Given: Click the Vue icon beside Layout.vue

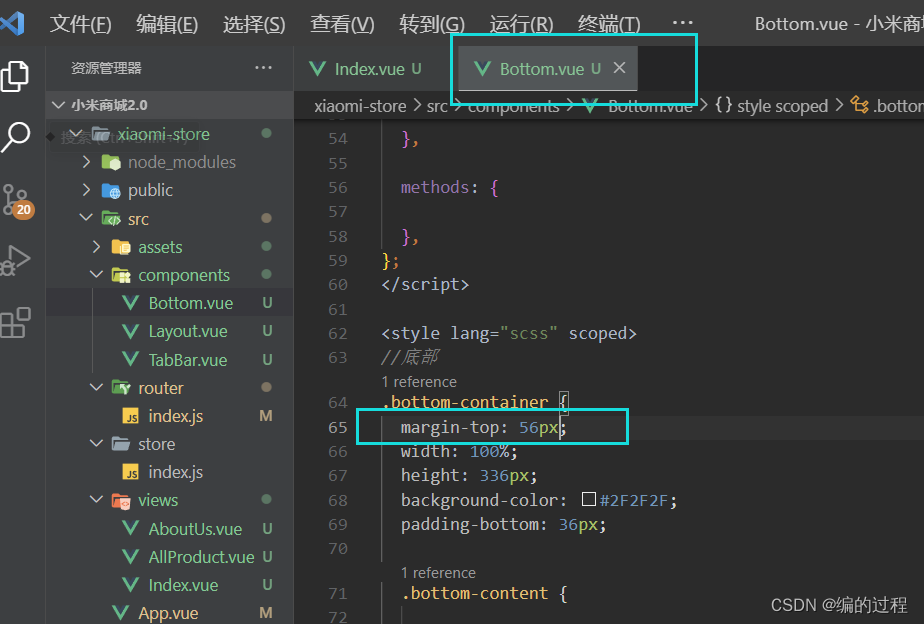Looking at the screenshot, I should click(131, 331).
